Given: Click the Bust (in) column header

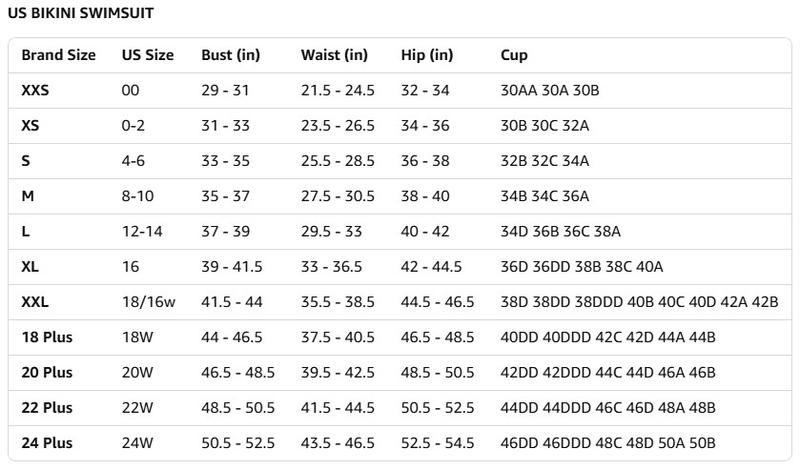Looking at the screenshot, I should tap(231, 55).
